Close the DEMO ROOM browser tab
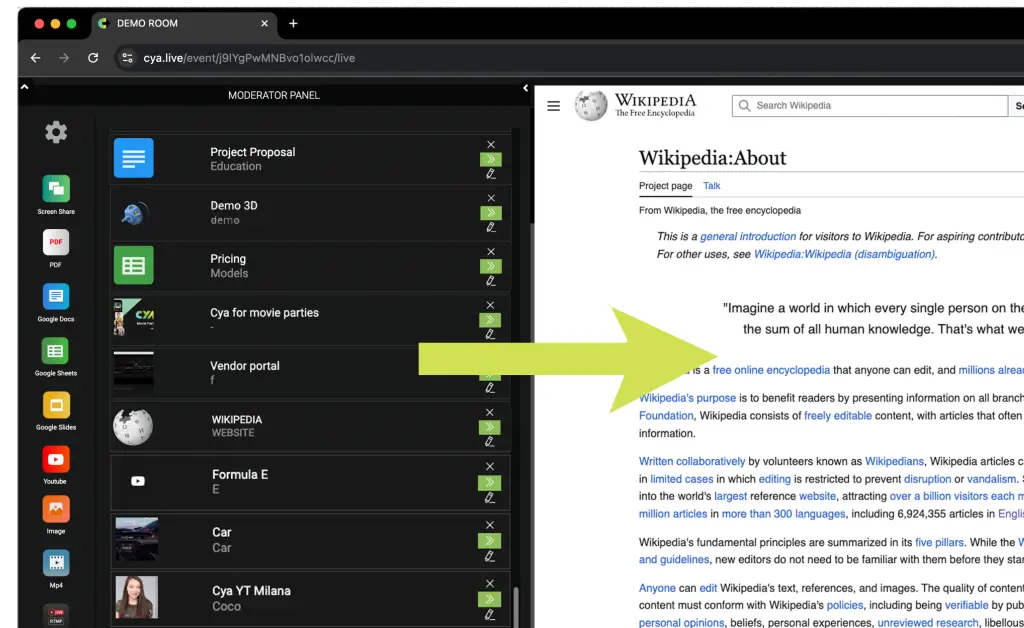The height and width of the screenshot is (628, 1024). [x=264, y=24]
